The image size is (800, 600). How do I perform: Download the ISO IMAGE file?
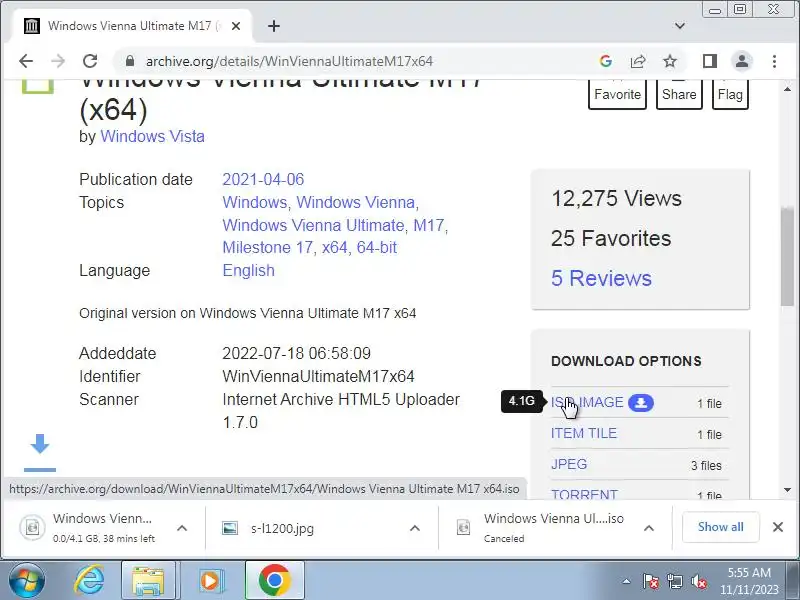[587, 402]
